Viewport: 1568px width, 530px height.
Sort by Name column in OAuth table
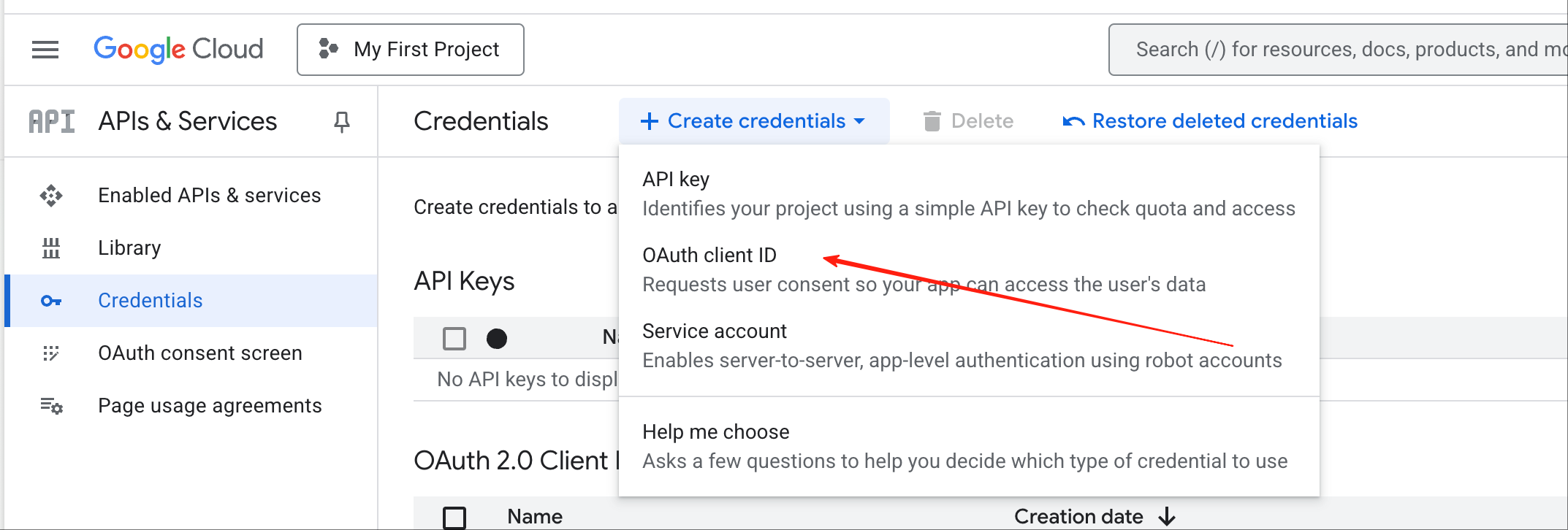(535, 517)
